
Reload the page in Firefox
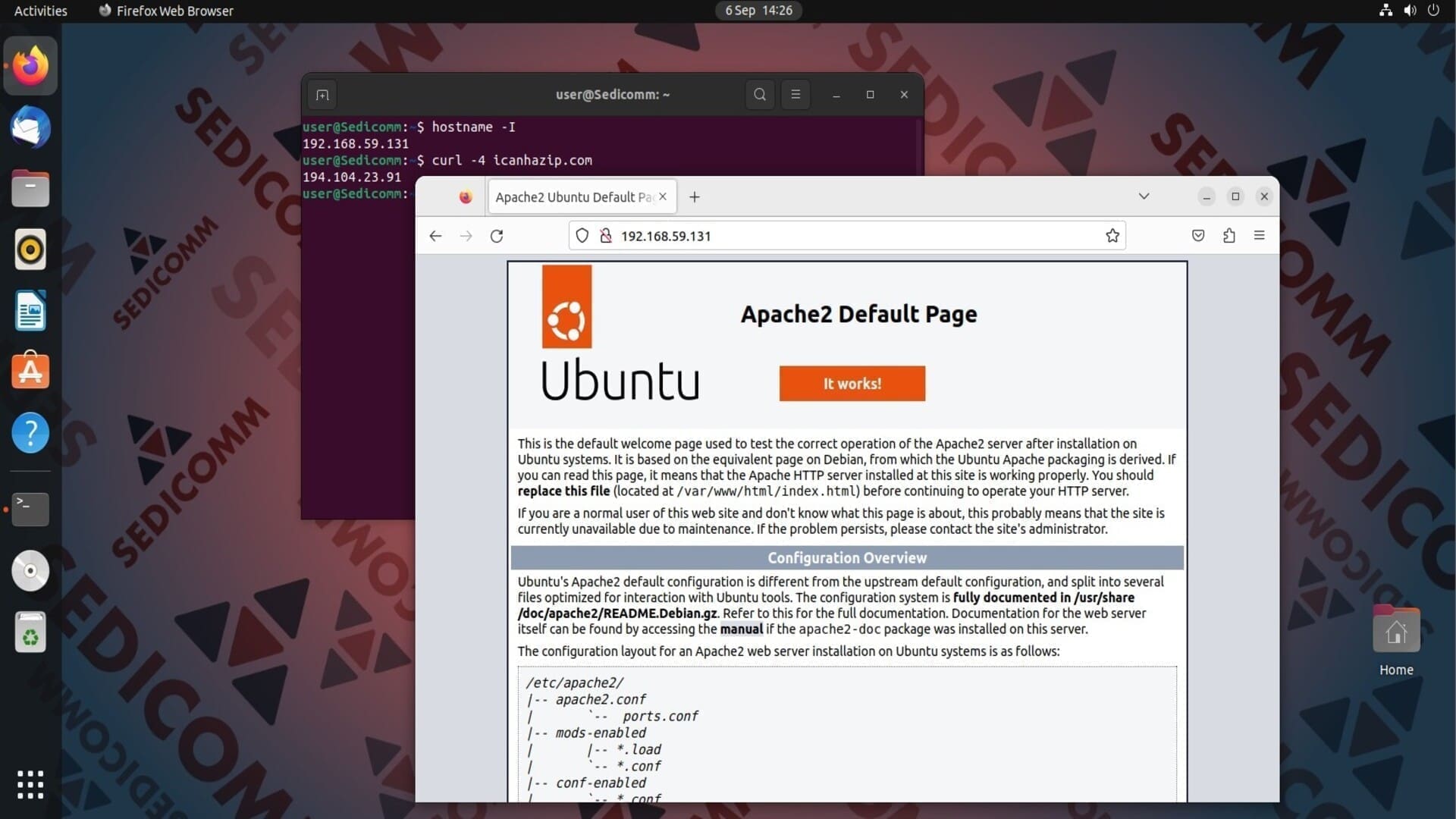coord(497,236)
